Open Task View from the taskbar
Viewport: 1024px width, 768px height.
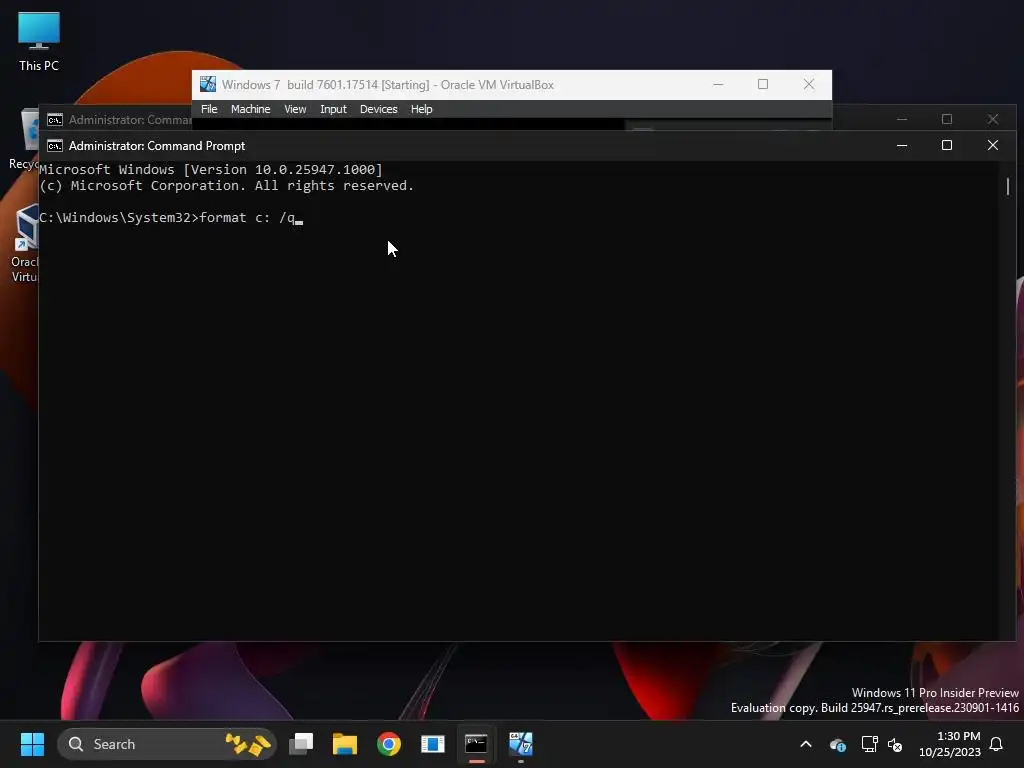click(301, 744)
